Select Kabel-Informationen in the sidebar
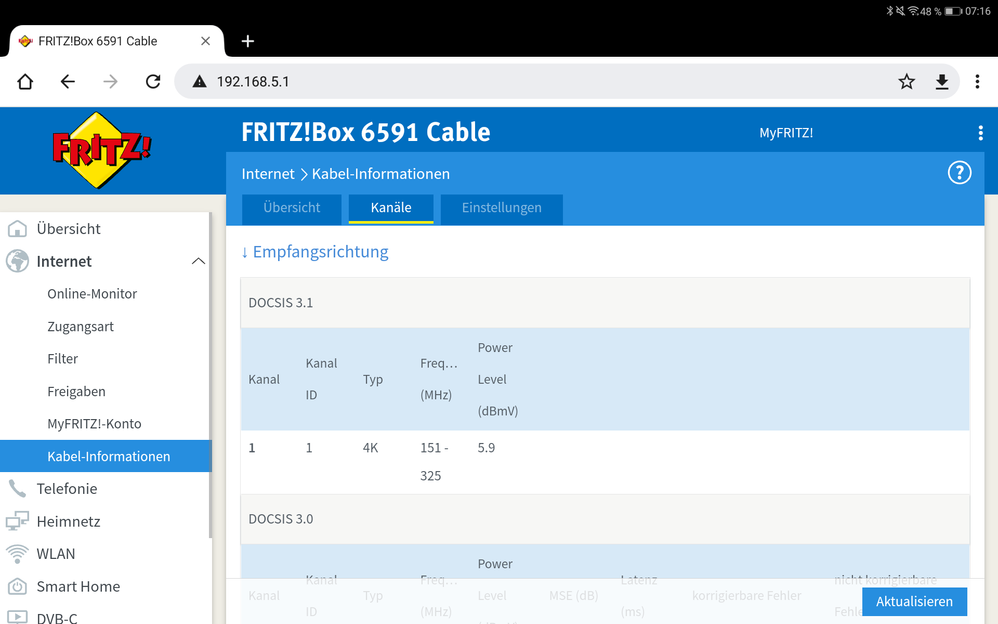998x624 pixels. click(105, 456)
